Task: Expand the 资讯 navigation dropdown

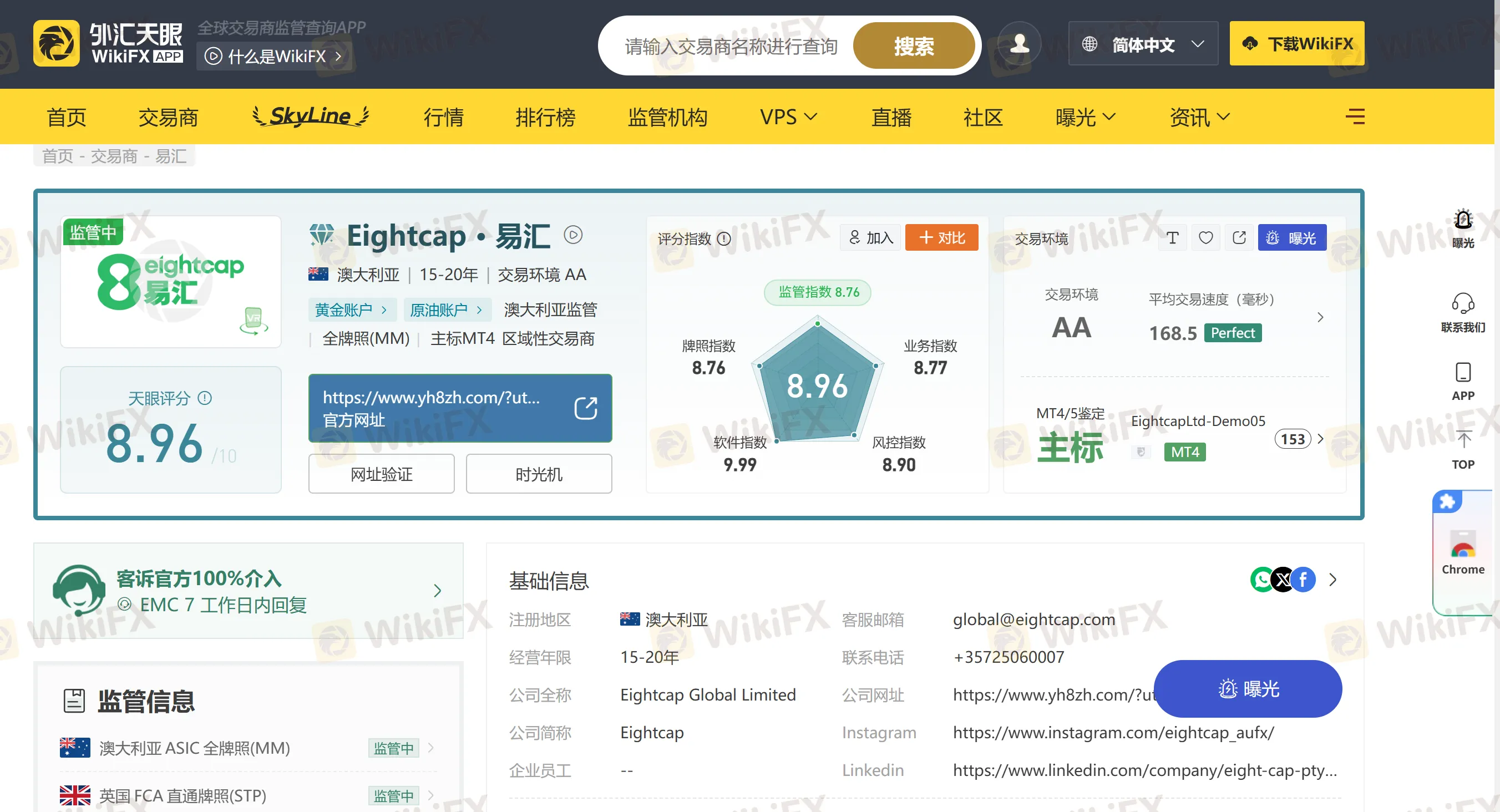Action: pos(1199,117)
